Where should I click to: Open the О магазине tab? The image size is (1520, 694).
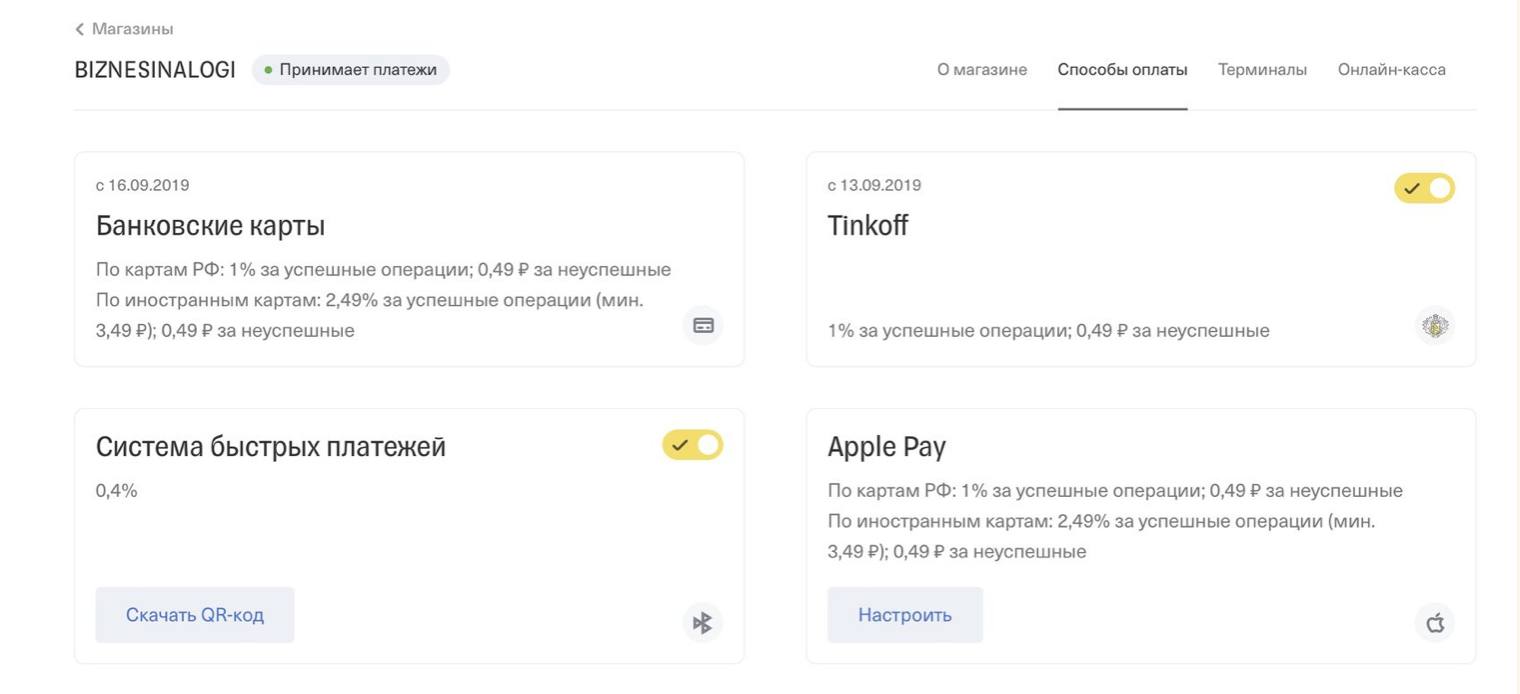click(x=982, y=70)
